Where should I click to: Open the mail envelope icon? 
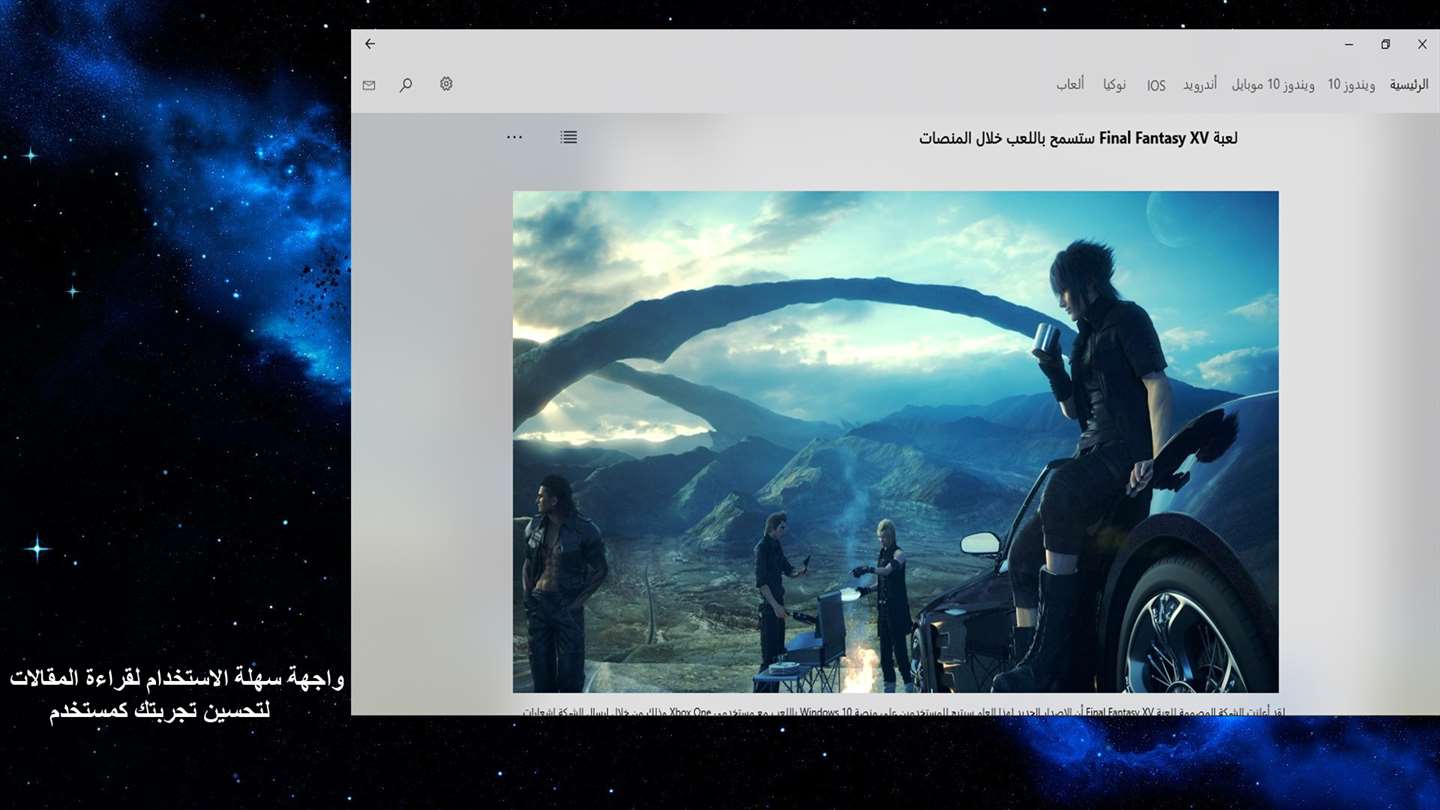pyautogui.click(x=369, y=86)
